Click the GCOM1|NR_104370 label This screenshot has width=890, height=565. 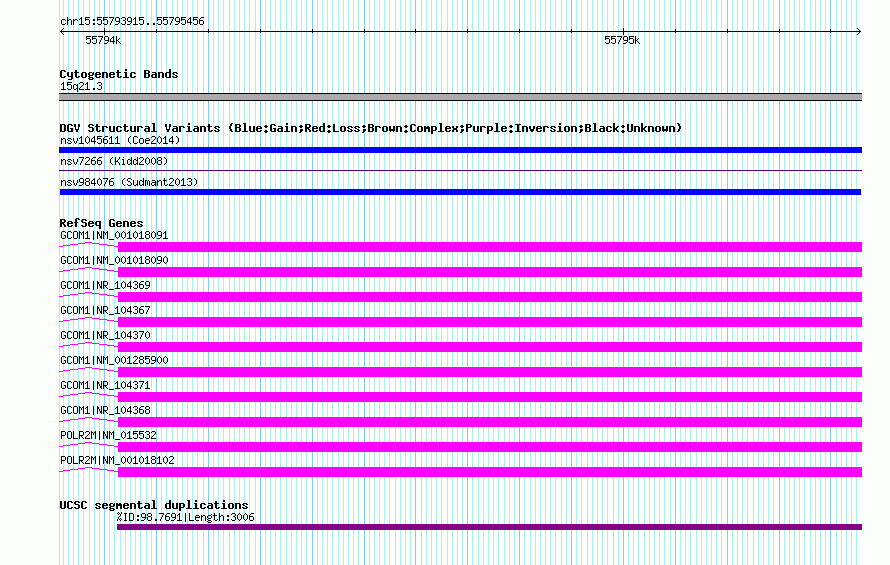(x=105, y=335)
